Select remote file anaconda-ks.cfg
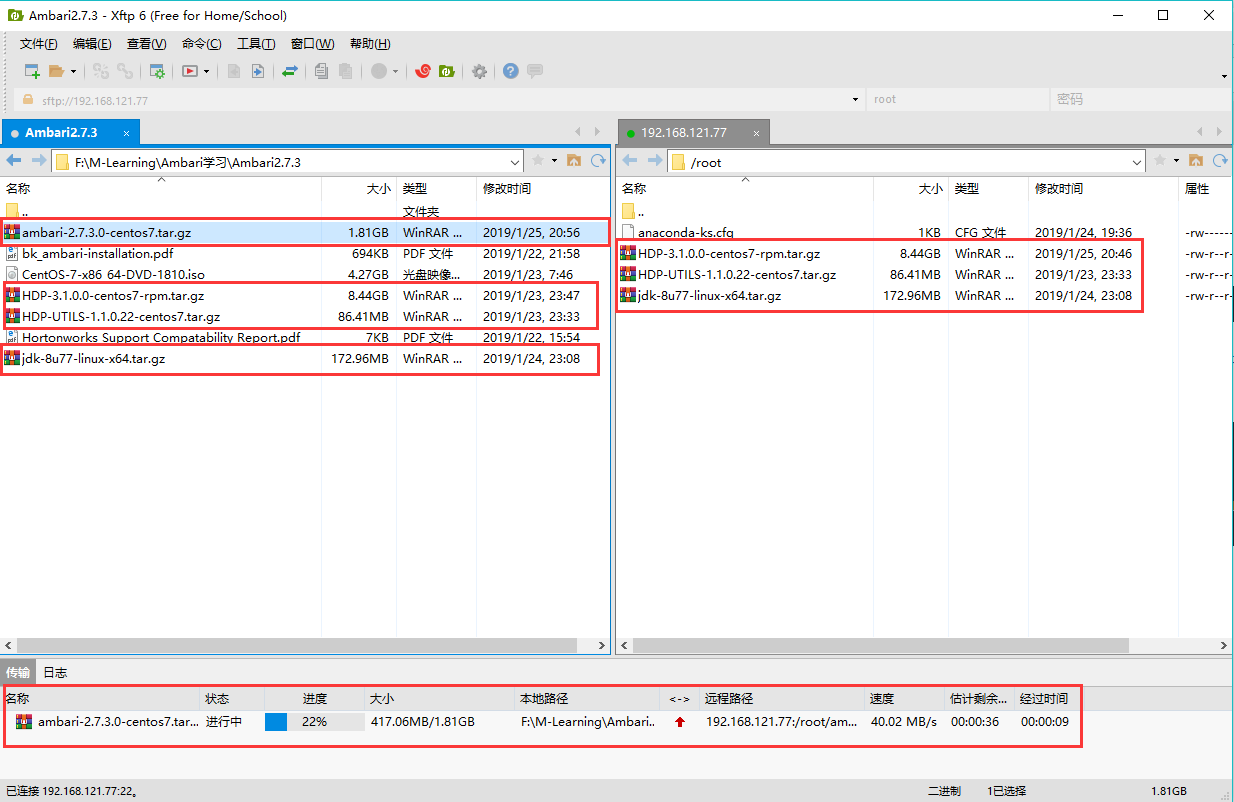1234x802 pixels. tap(925, 232)
